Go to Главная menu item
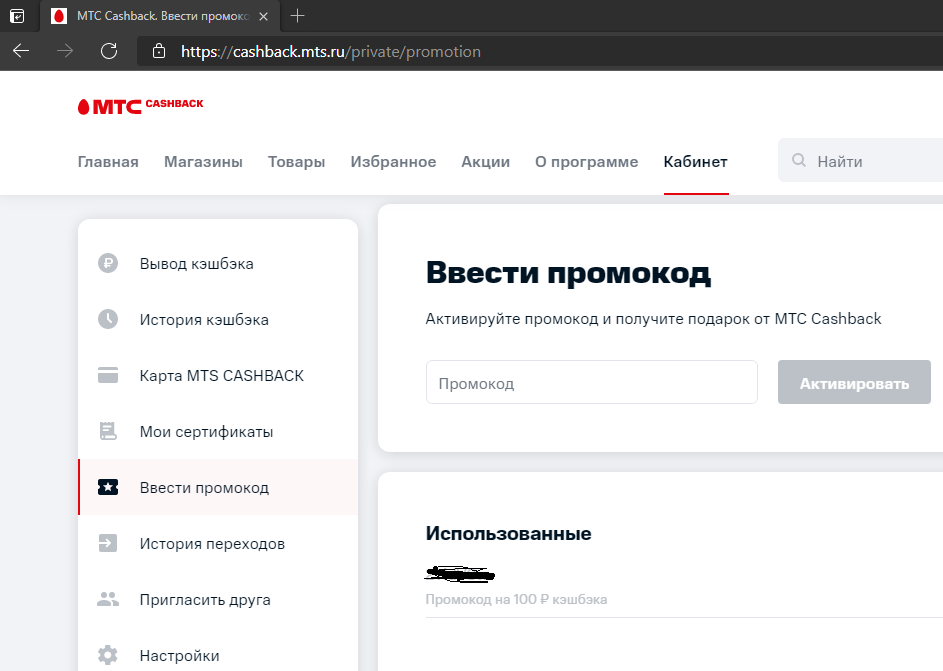This screenshot has height=671, width=943. [108, 162]
